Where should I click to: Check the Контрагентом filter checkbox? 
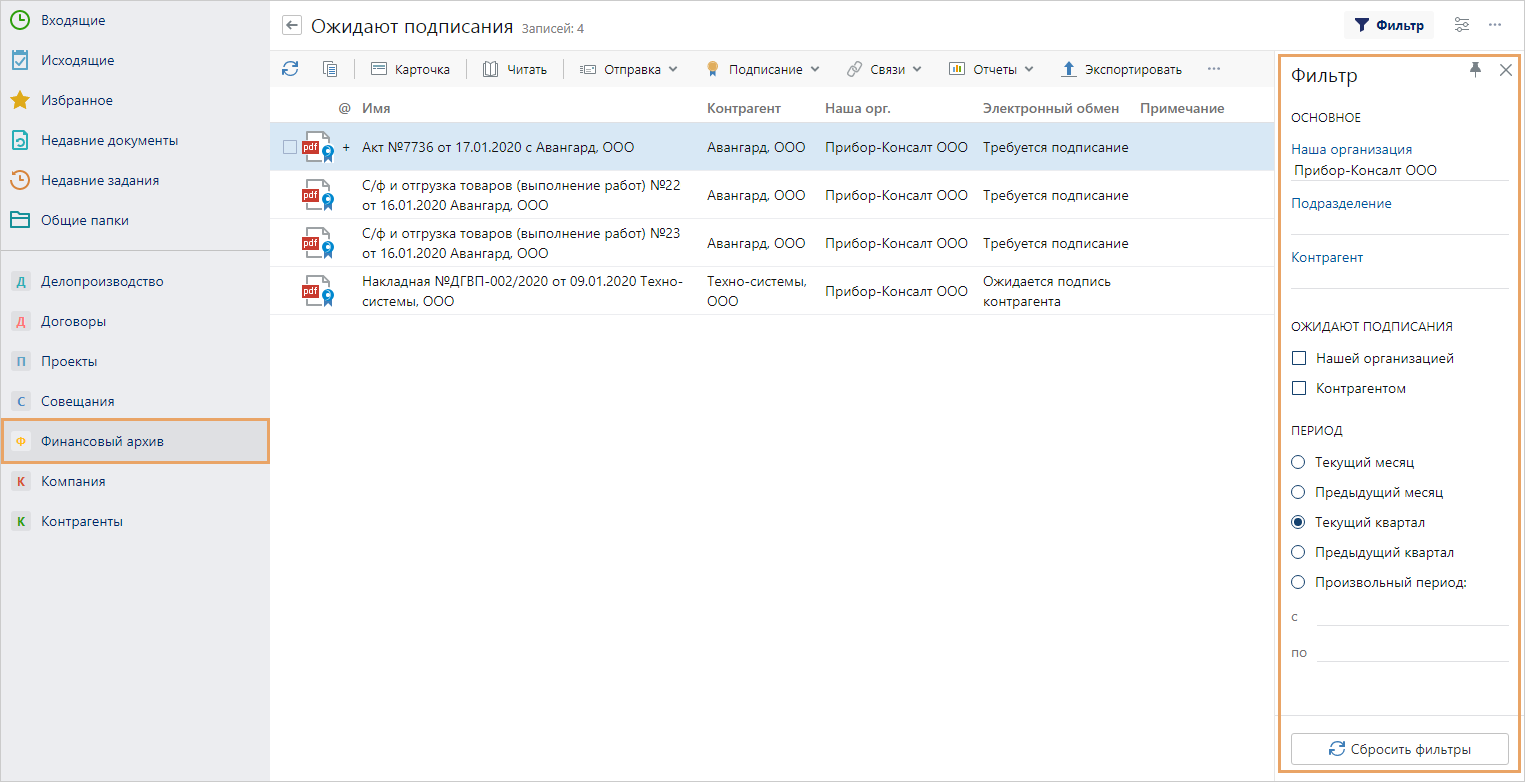[1299, 388]
